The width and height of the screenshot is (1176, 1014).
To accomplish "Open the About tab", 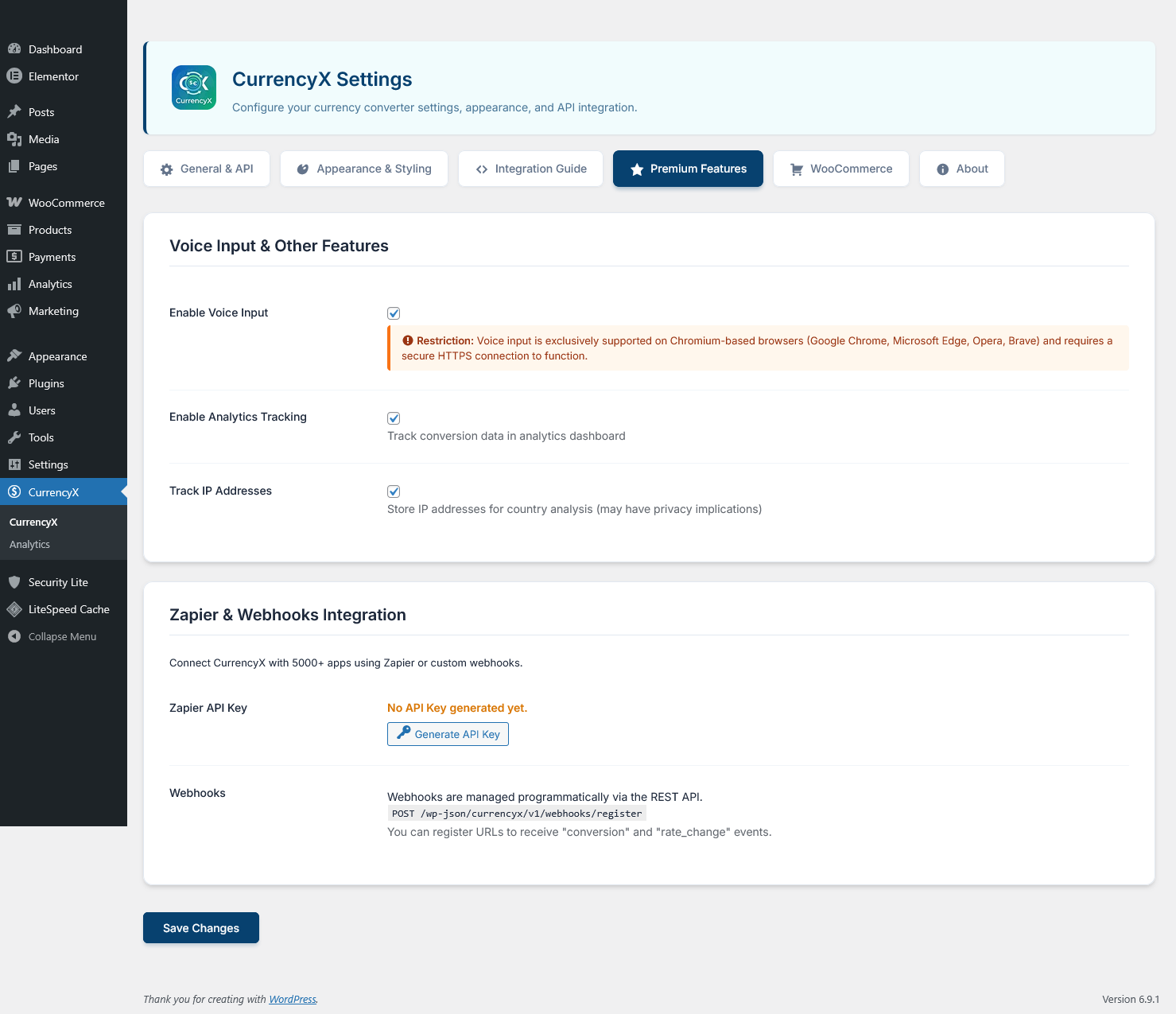I will [961, 169].
